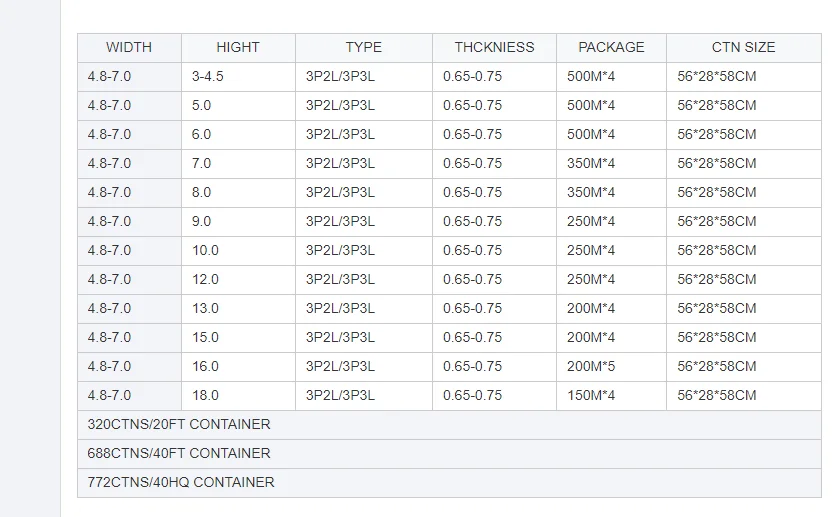This screenshot has height=517, width=838.
Task: Select the 3-4.5 height cell
Action: point(209,76)
